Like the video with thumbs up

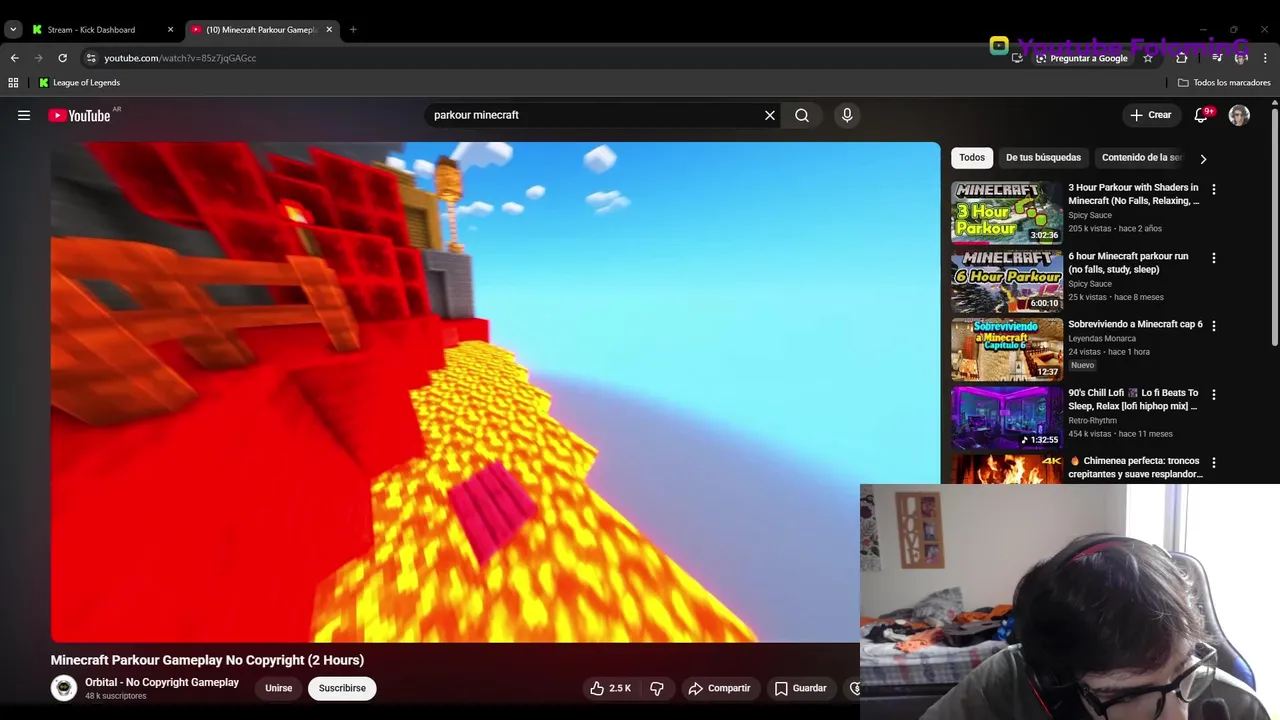pyautogui.click(x=610, y=688)
